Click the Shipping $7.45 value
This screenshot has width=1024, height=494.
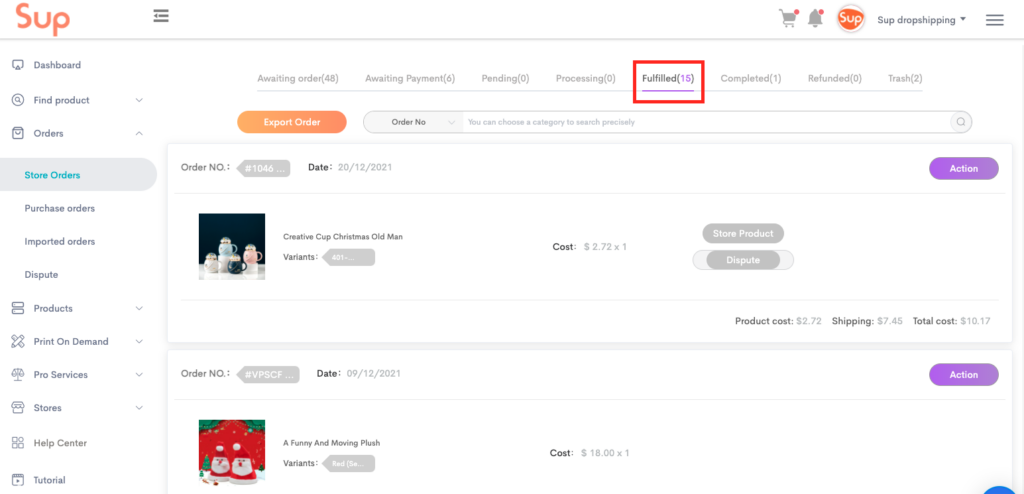coord(889,321)
